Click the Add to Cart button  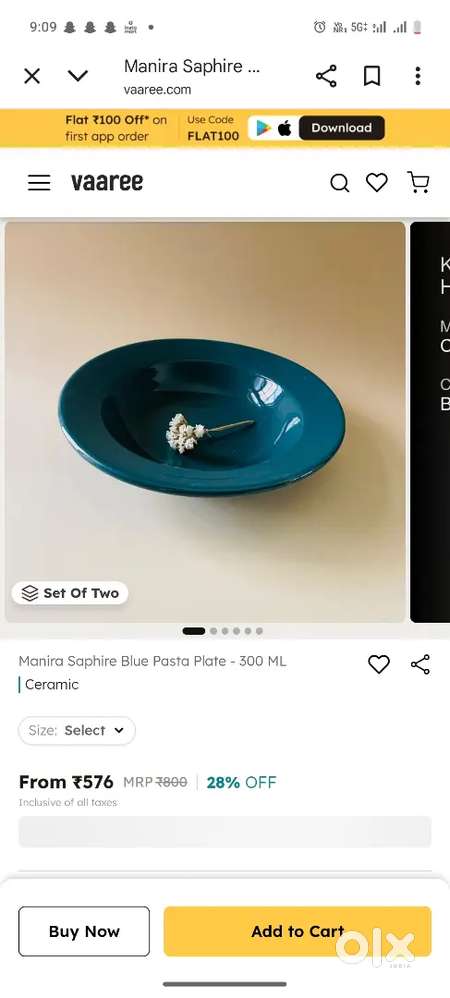pos(297,931)
